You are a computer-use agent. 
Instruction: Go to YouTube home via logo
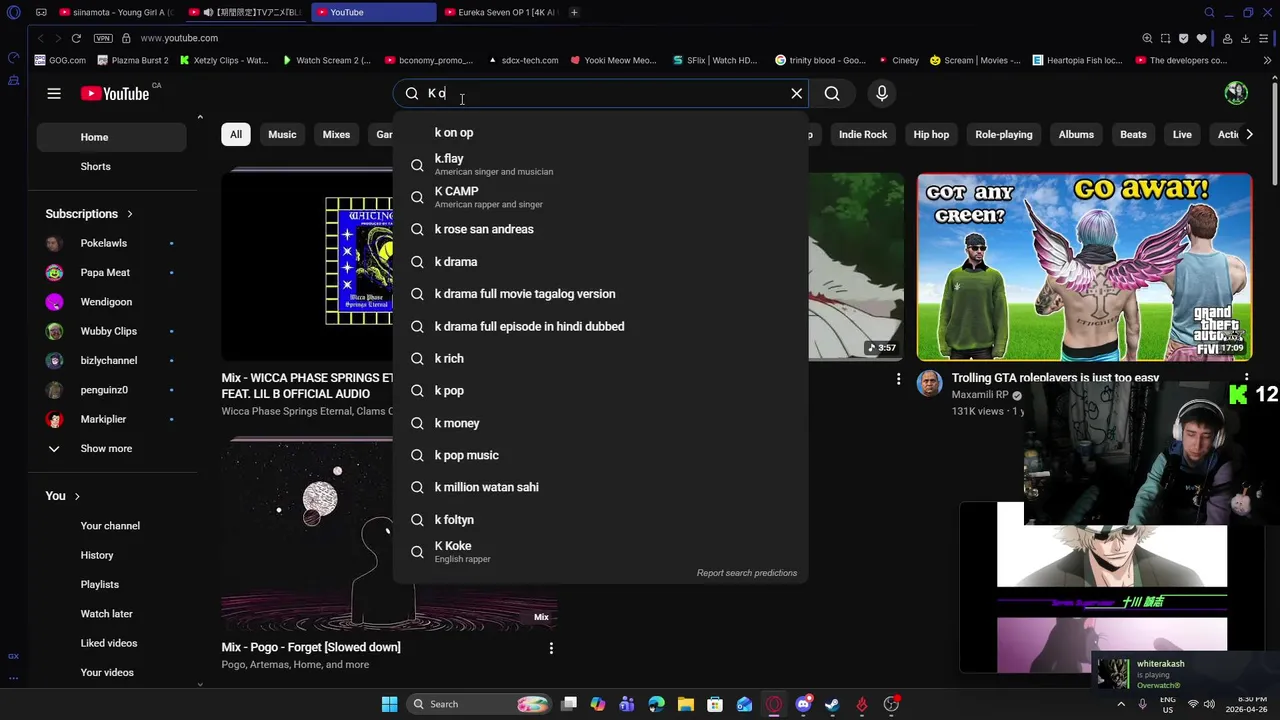tap(115, 93)
